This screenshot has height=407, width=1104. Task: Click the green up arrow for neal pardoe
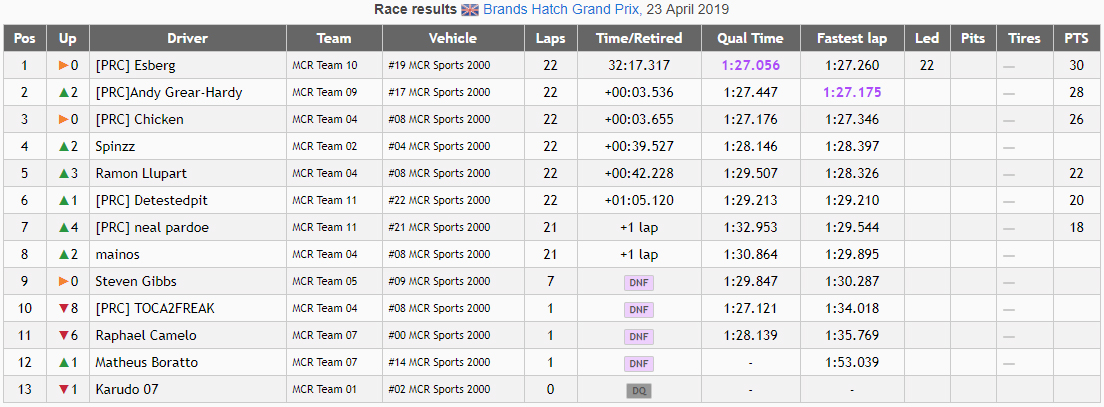pos(63,227)
